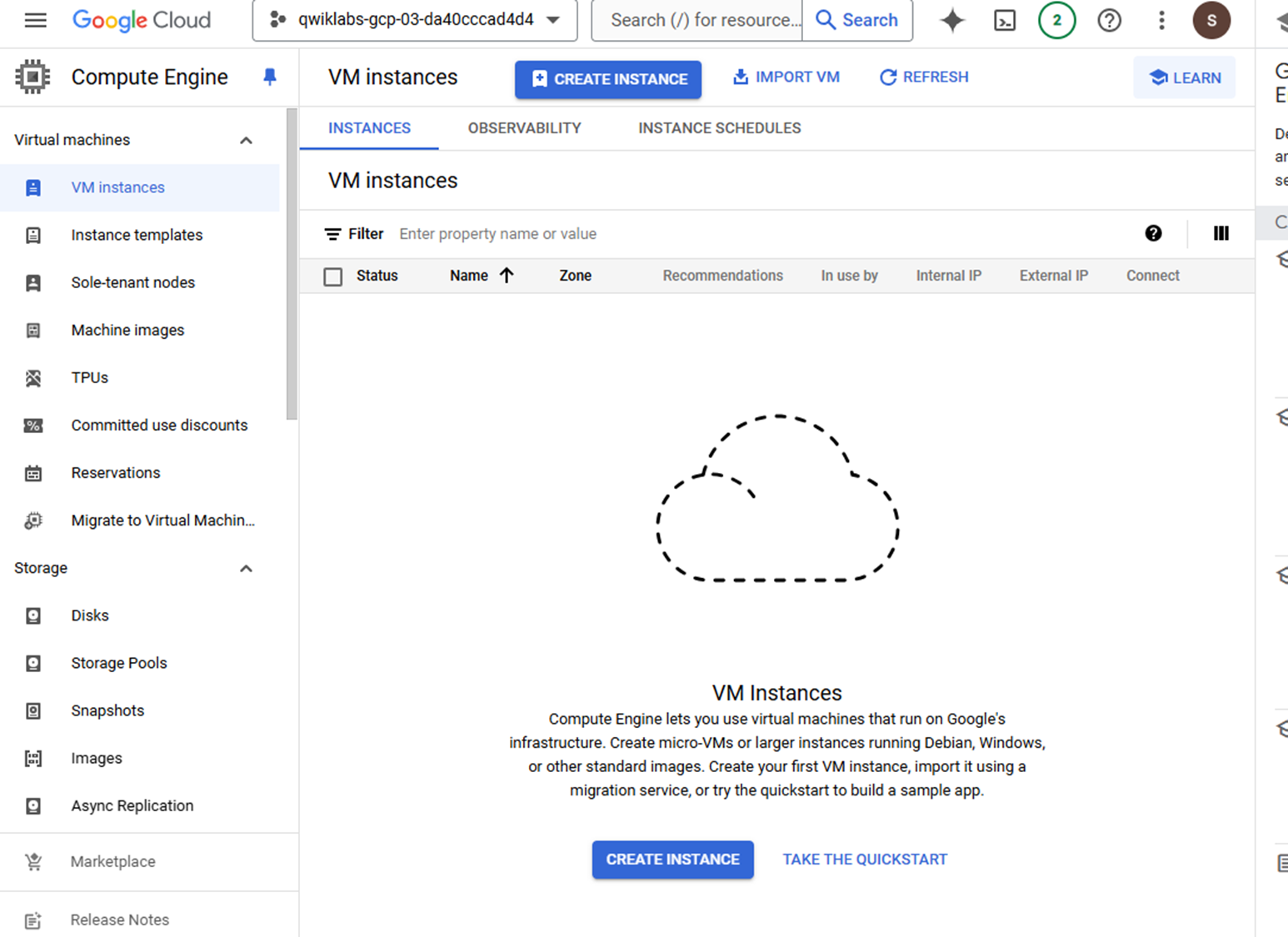Click the Zone column header
This screenshot has height=937, width=1288.
pos(576,276)
